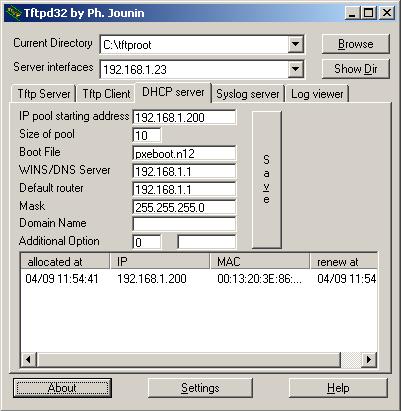Screen dimensions: 401x411
Task: Open the Server interfaces dropdown
Action: pos(295,69)
